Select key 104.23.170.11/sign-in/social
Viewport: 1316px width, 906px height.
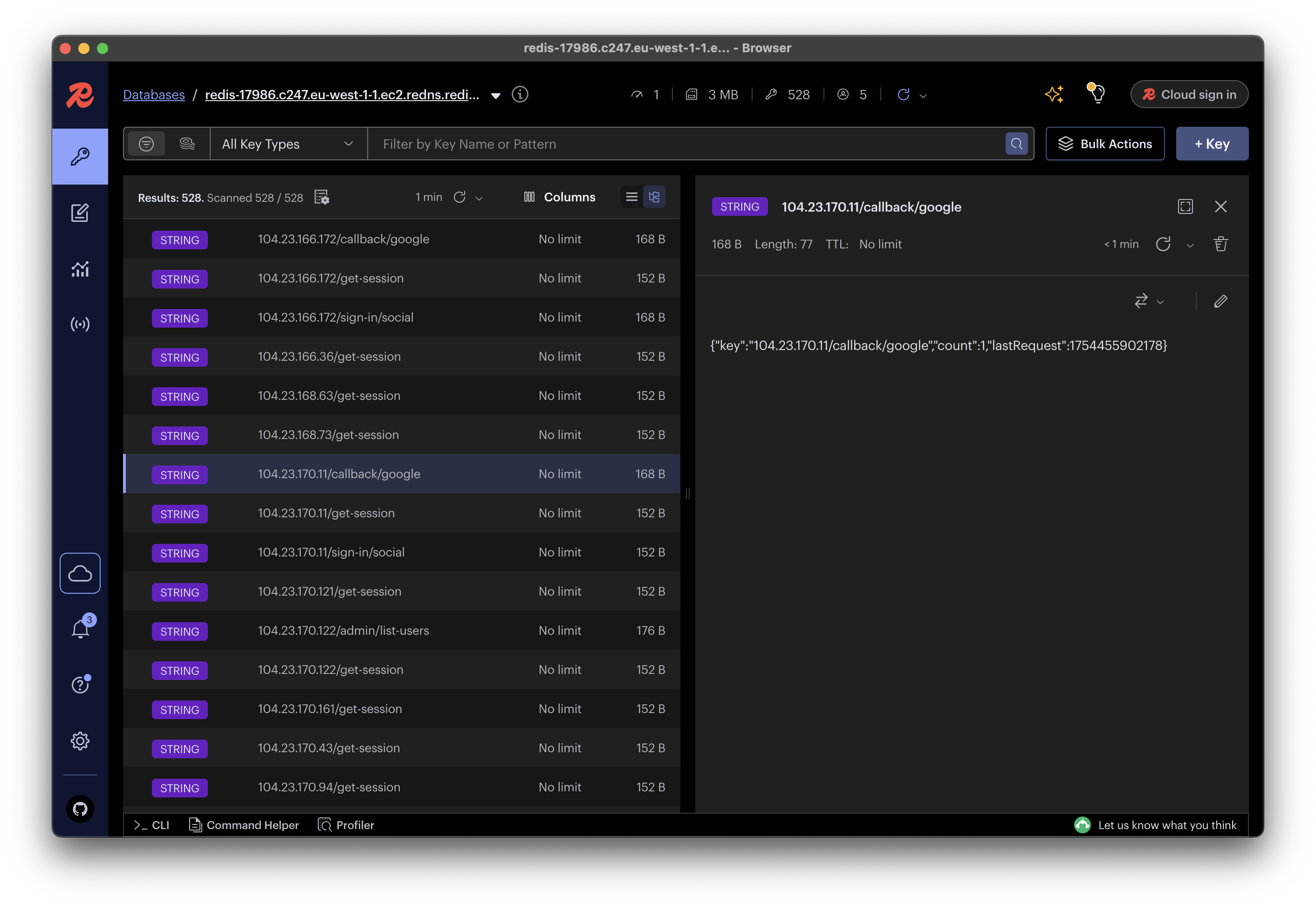click(402, 552)
